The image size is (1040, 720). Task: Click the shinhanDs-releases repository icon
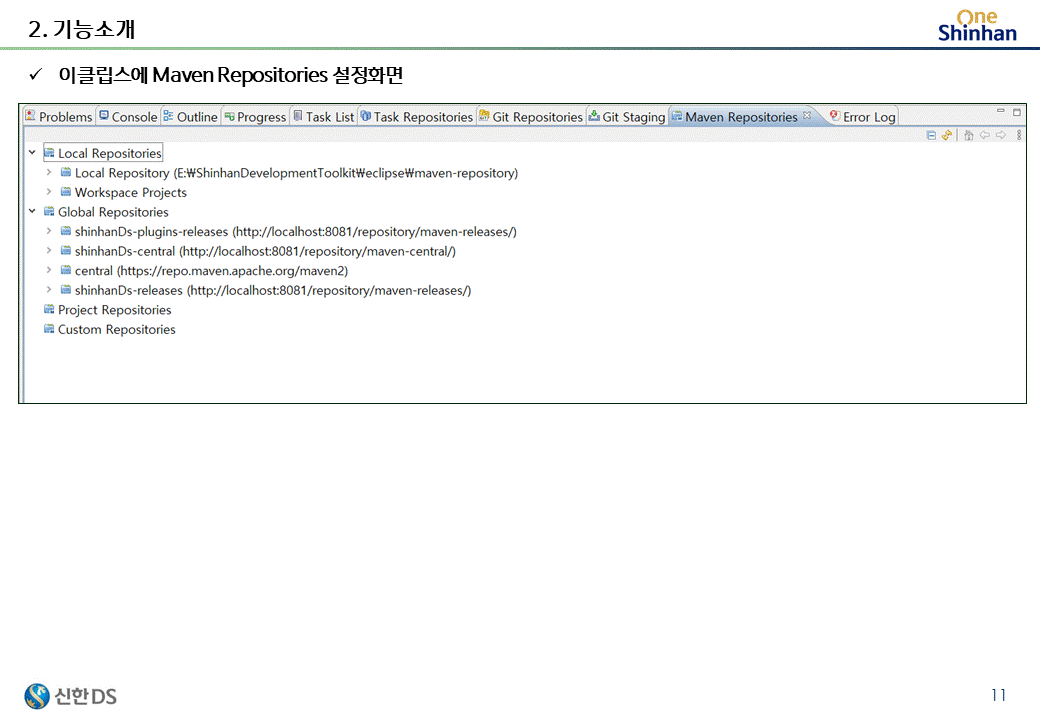pos(66,290)
